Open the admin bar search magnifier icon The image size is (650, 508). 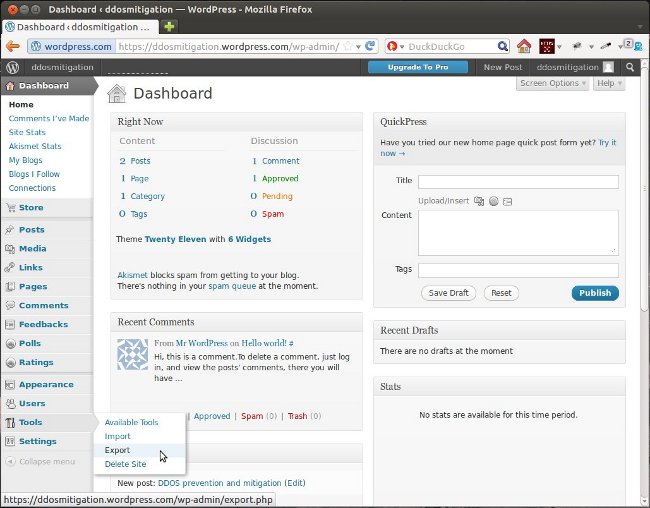[630, 67]
